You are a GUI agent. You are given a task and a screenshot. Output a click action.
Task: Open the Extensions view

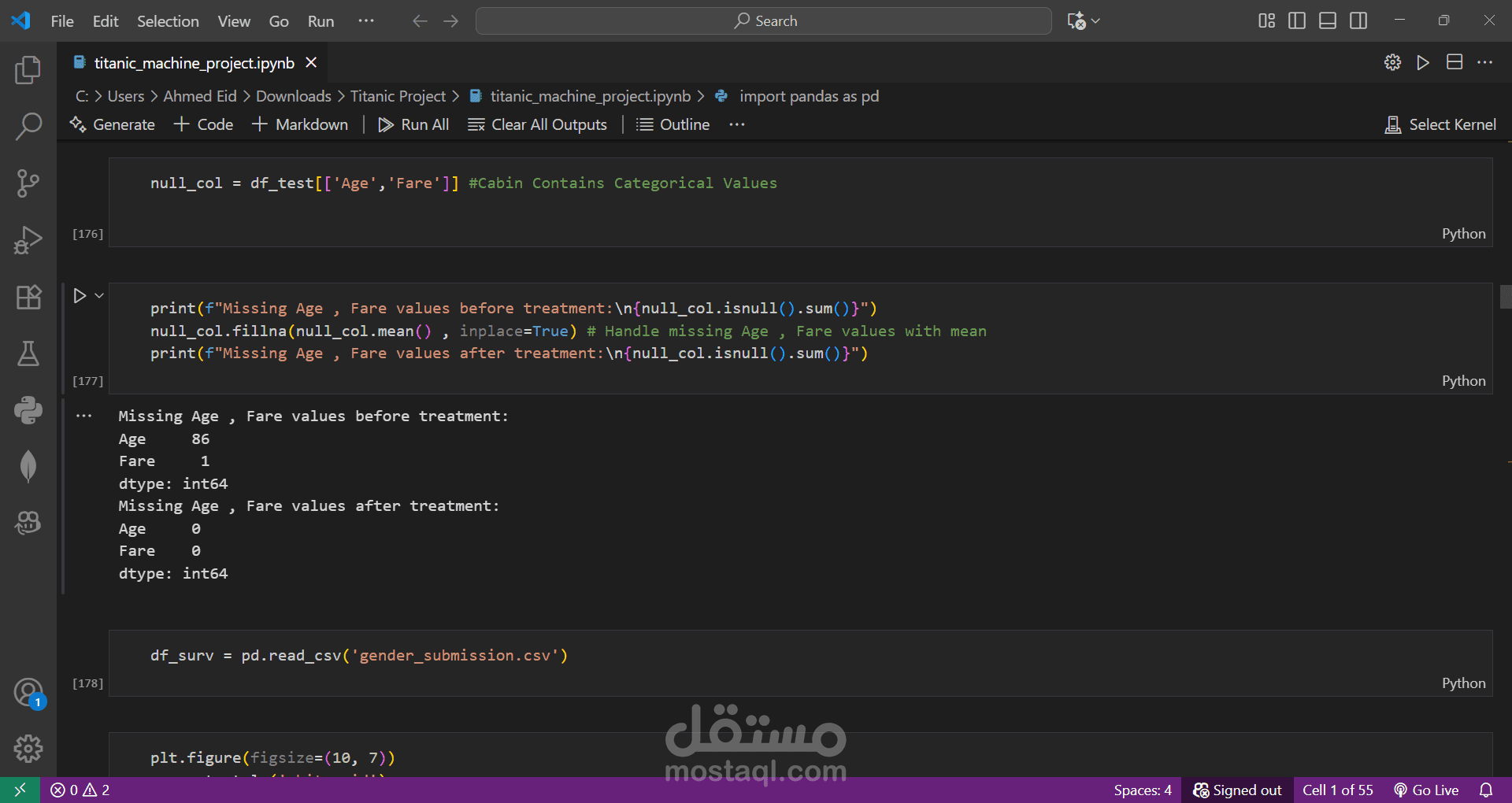[x=28, y=297]
